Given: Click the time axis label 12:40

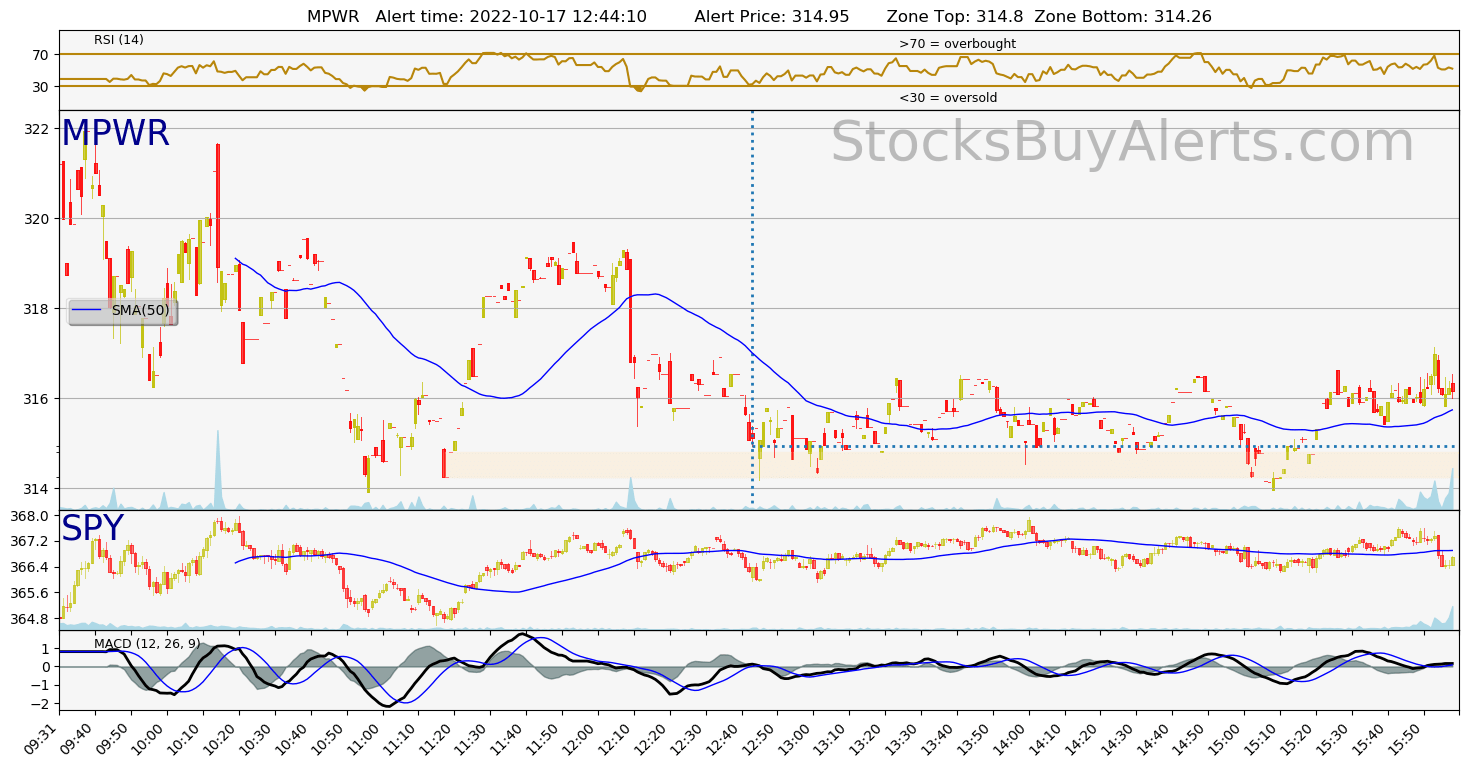Looking at the screenshot, I should 722,740.
